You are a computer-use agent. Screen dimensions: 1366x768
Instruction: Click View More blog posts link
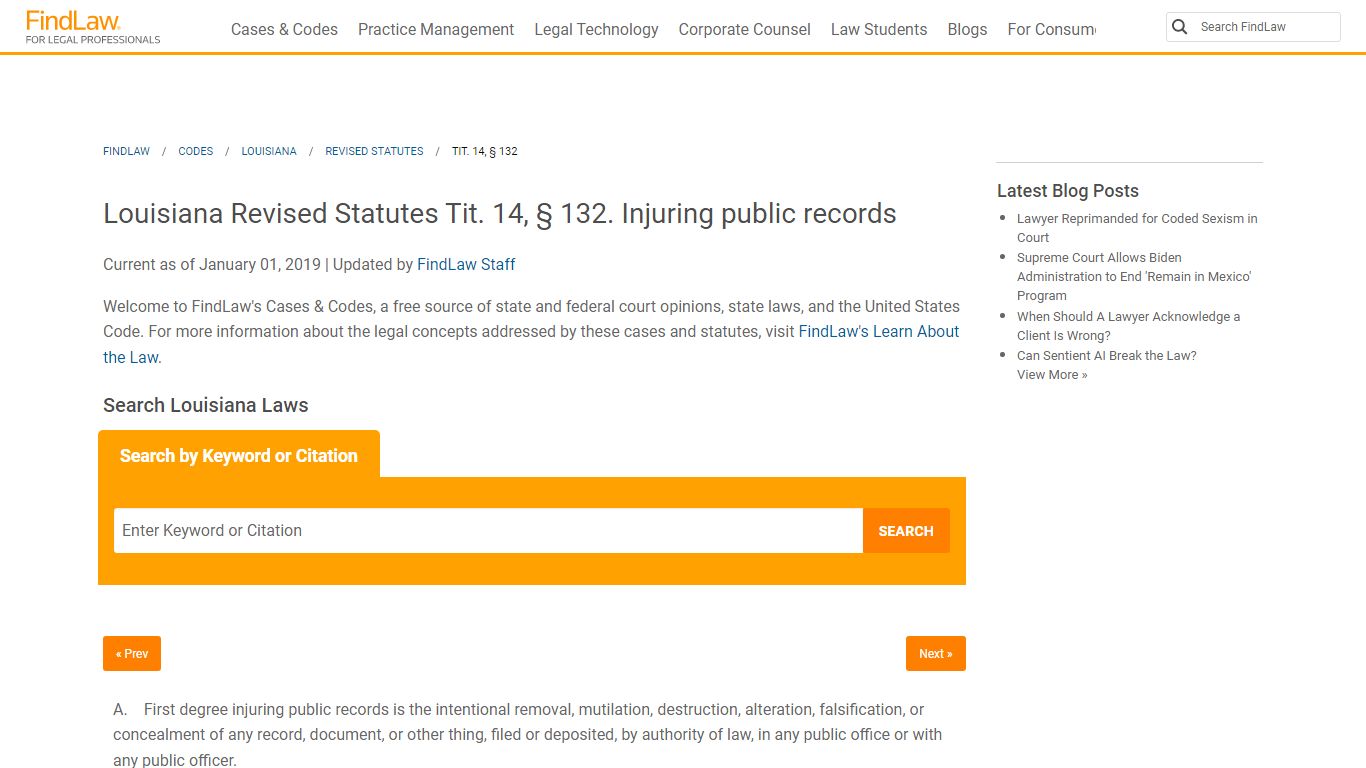[1052, 375]
